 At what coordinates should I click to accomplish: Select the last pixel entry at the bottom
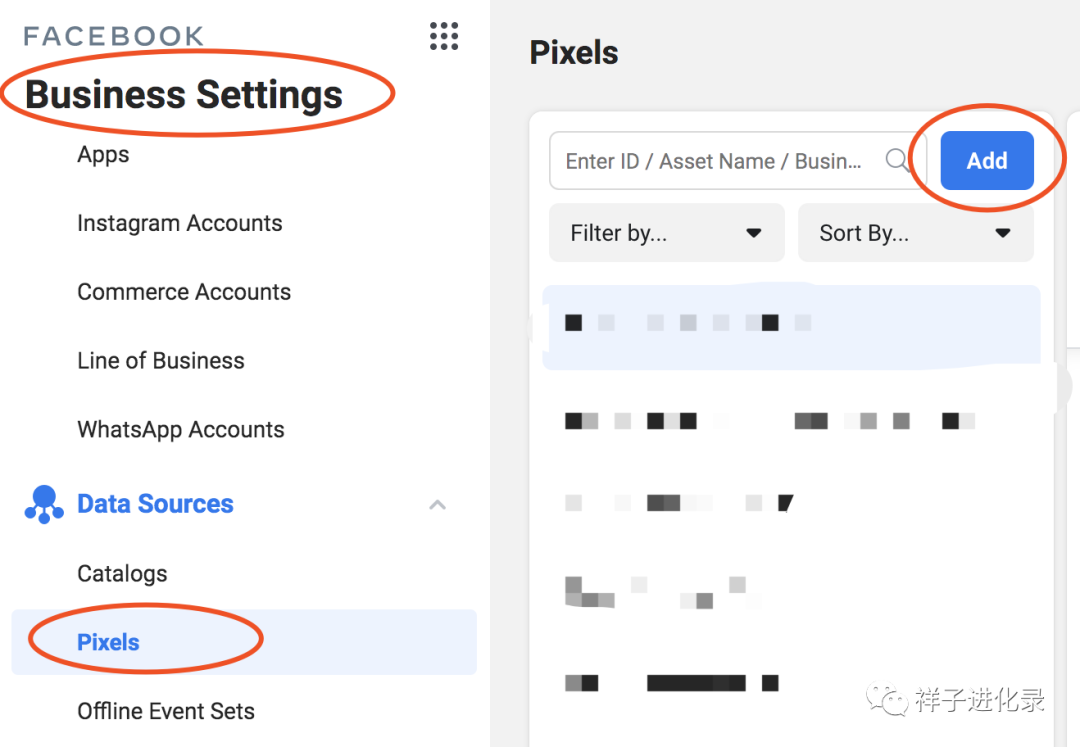click(670, 682)
